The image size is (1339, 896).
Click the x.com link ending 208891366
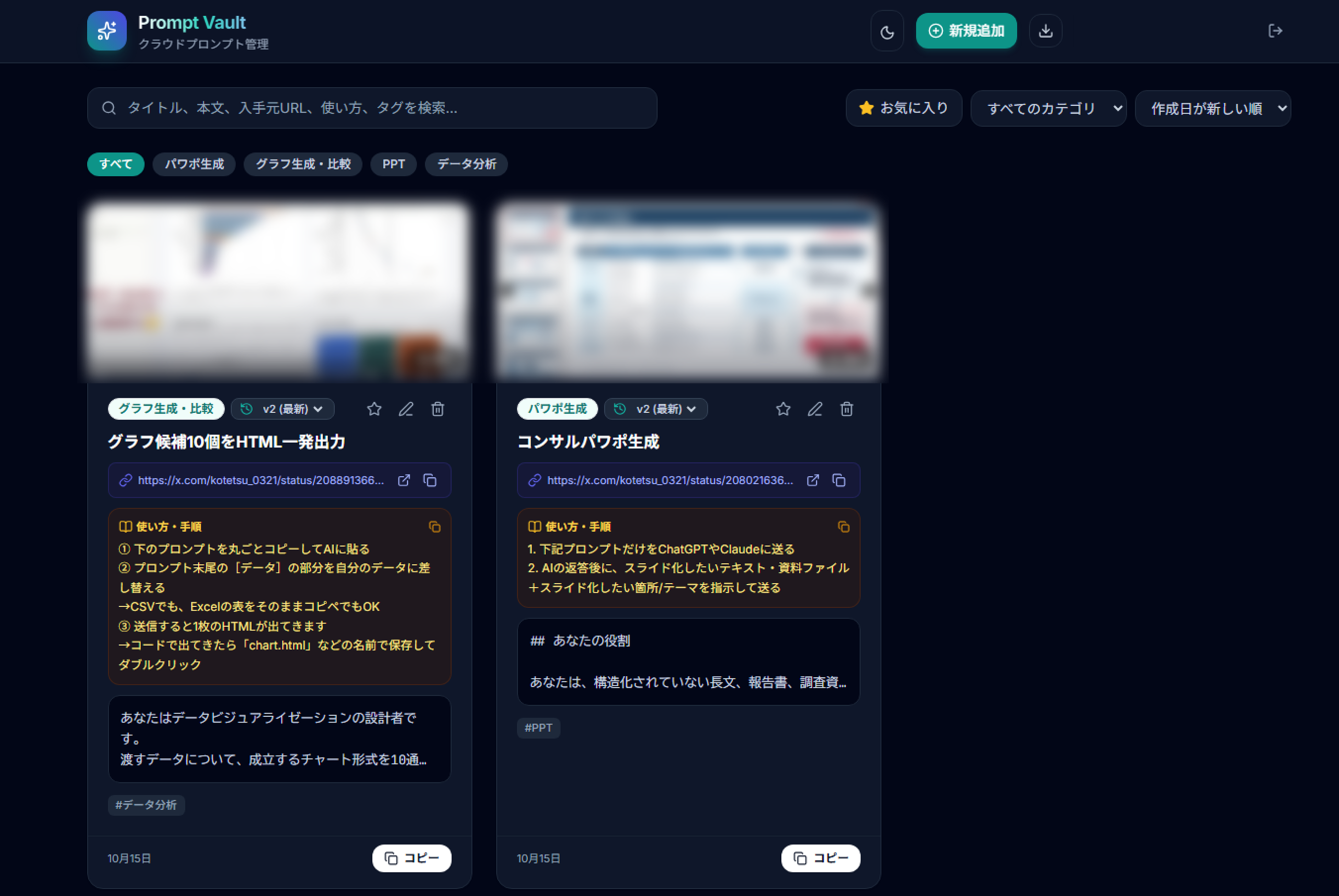coord(261,481)
